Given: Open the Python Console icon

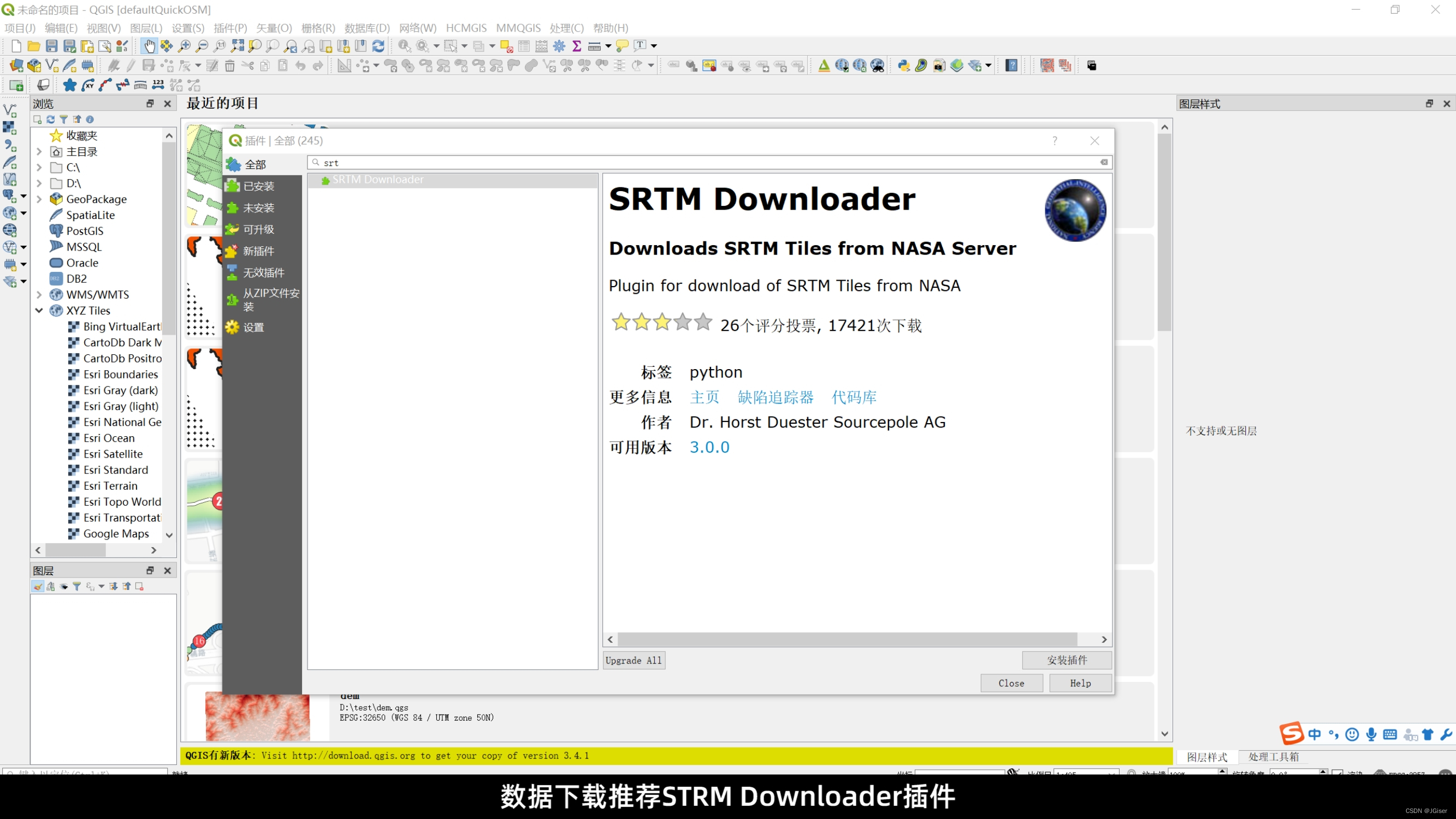Looking at the screenshot, I should (903, 66).
